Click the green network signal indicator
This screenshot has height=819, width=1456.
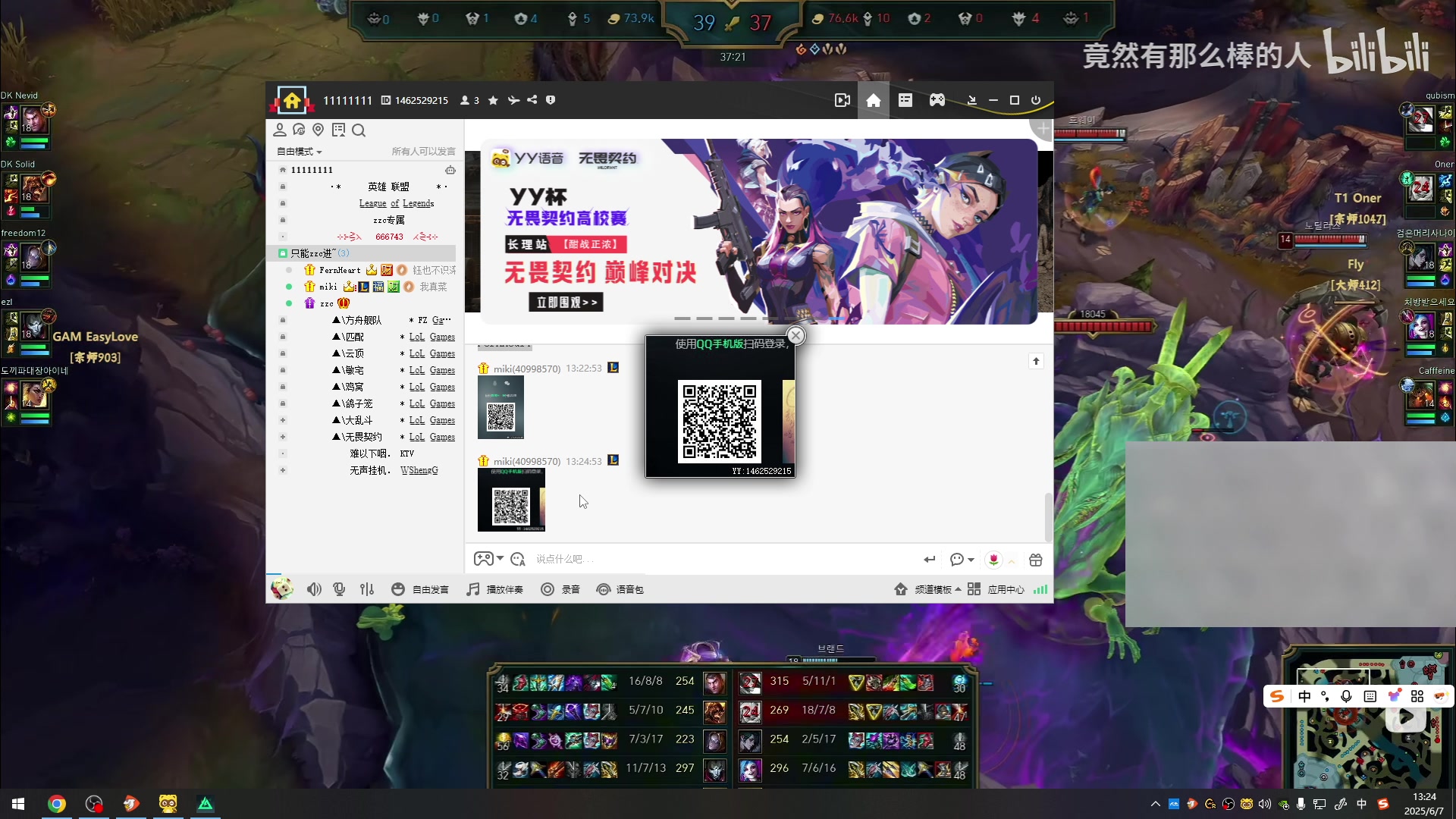[1040, 589]
